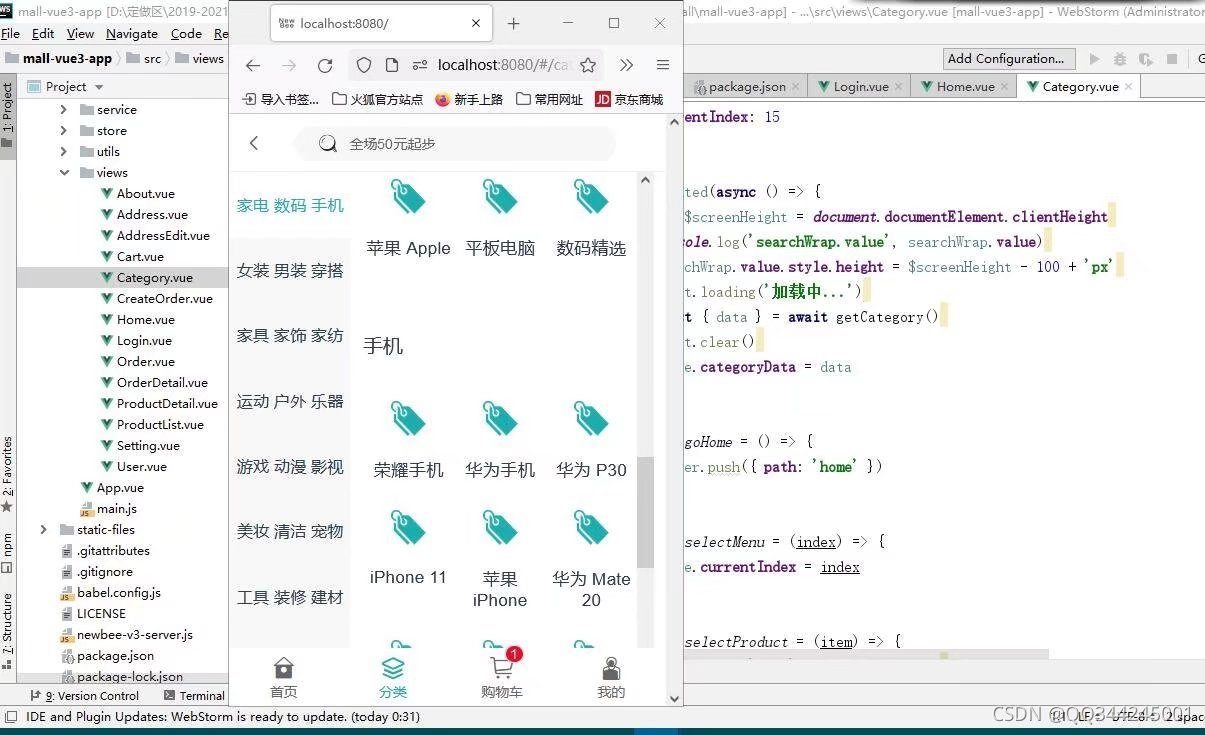The image size is (1205, 735).
Task: Go to 首页 in the bottom navigation
Action: [x=284, y=677]
